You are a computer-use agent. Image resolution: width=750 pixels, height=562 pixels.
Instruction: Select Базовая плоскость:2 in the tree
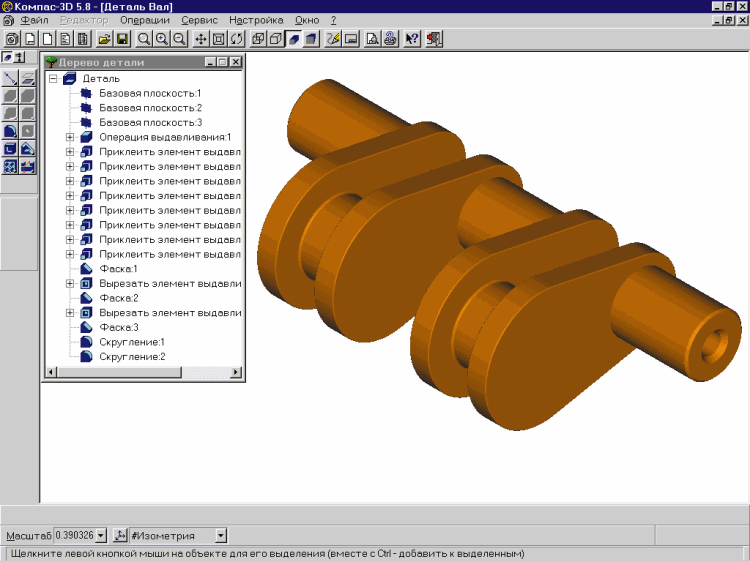(151, 108)
